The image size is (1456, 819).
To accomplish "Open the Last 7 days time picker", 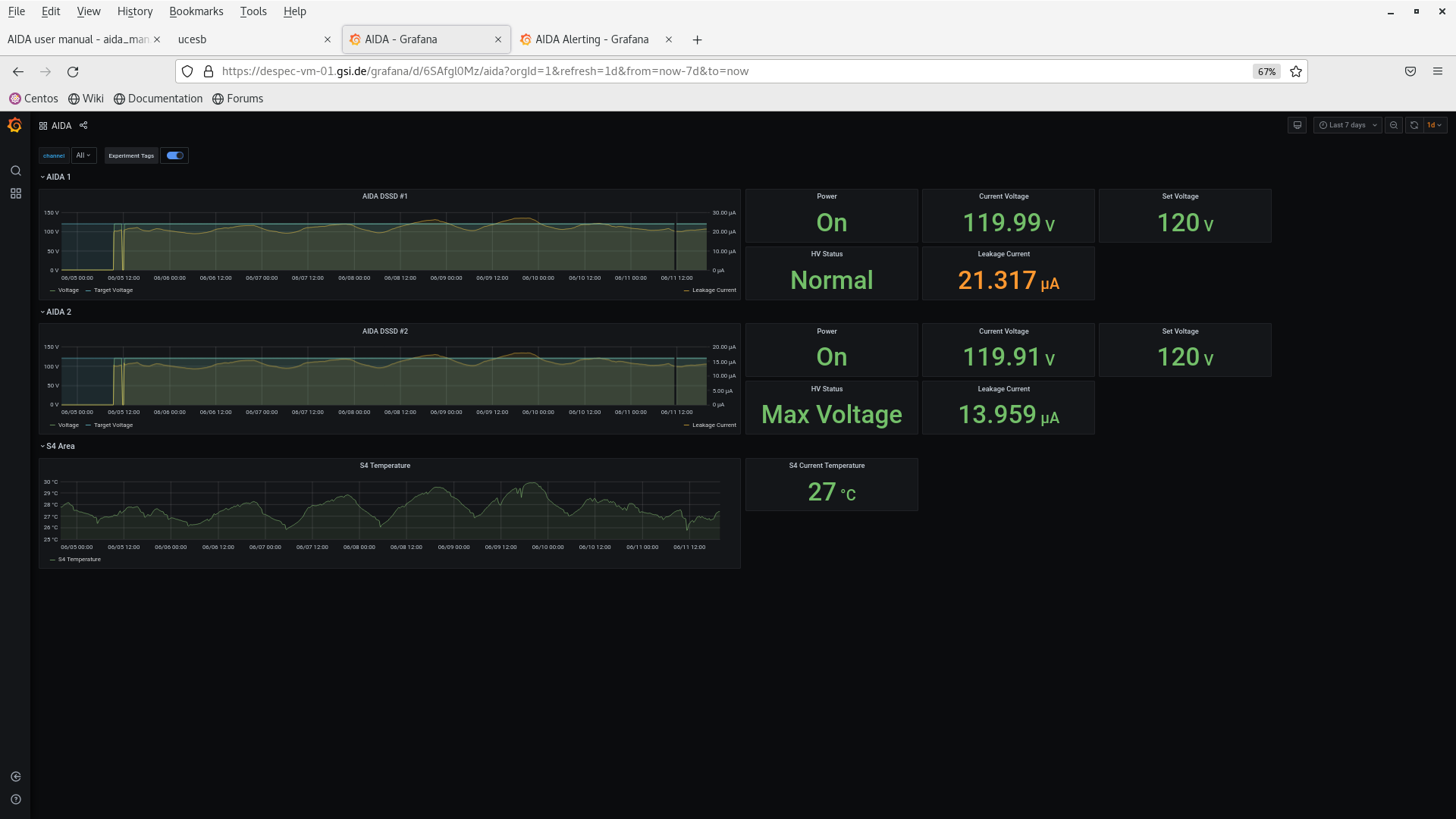I will (x=1348, y=125).
